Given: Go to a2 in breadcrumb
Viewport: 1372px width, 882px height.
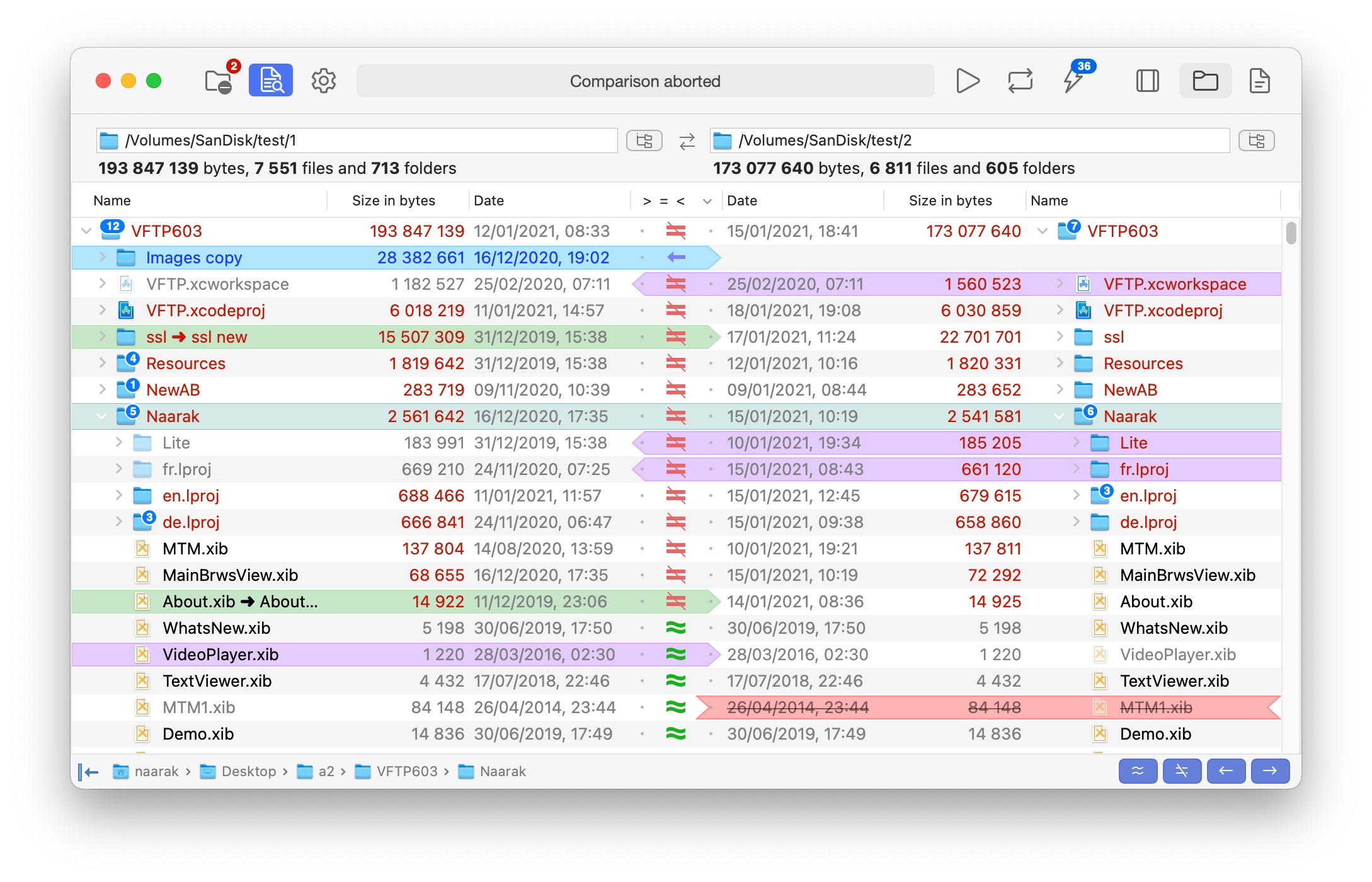Looking at the screenshot, I should coord(316,772).
